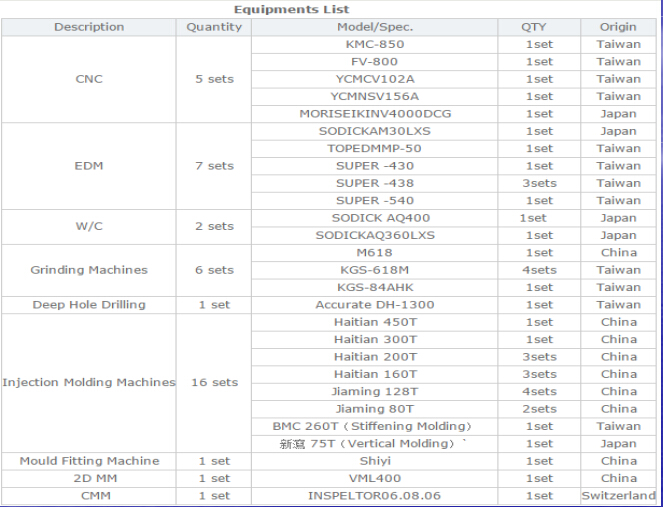Image resolution: width=663 pixels, height=507 pixels.
Task: Click the 5 sets quantity cell
Action: [214, 79]
